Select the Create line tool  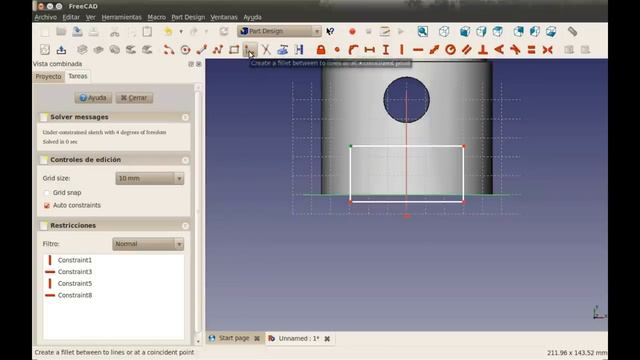click(202, 50)
